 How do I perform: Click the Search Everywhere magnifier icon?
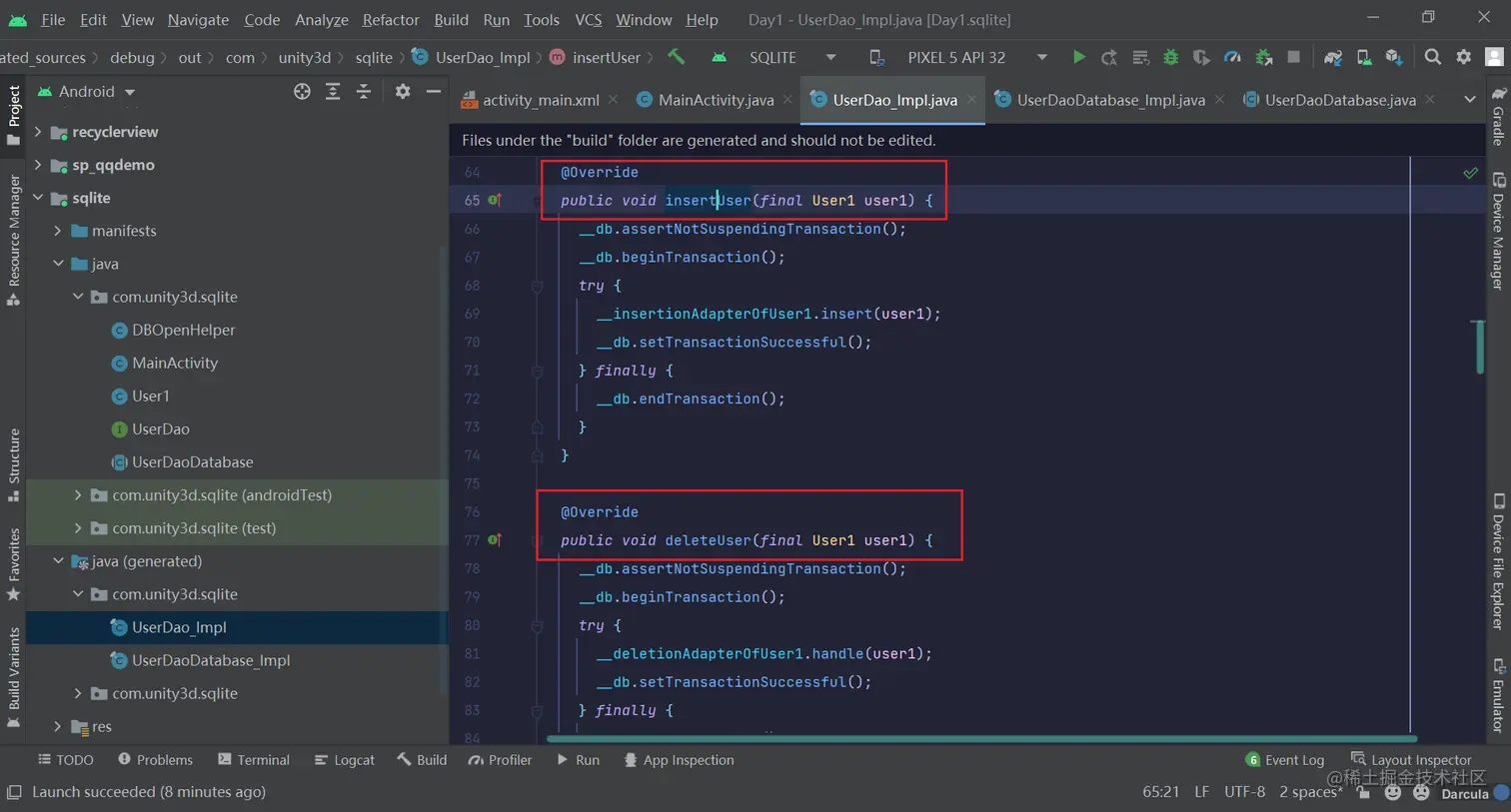click(1433, 57)
